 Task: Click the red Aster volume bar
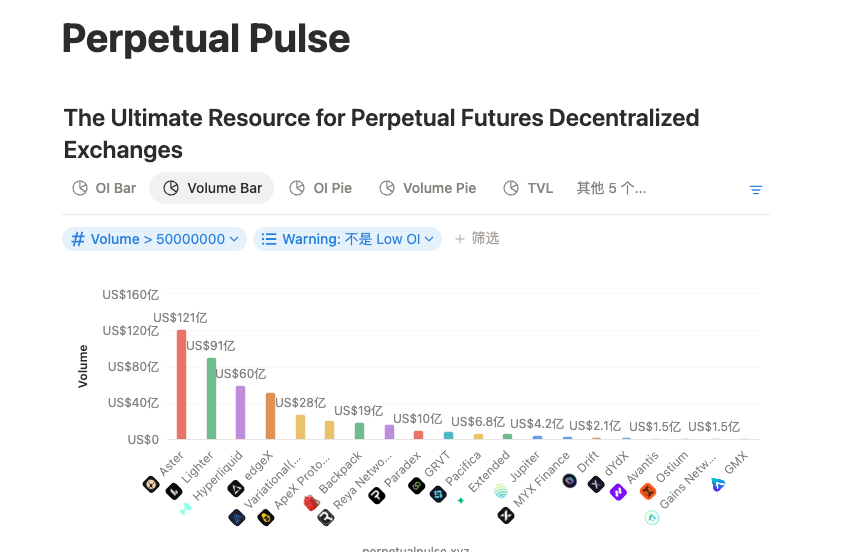pyautogui.click(x=181, y=385)
